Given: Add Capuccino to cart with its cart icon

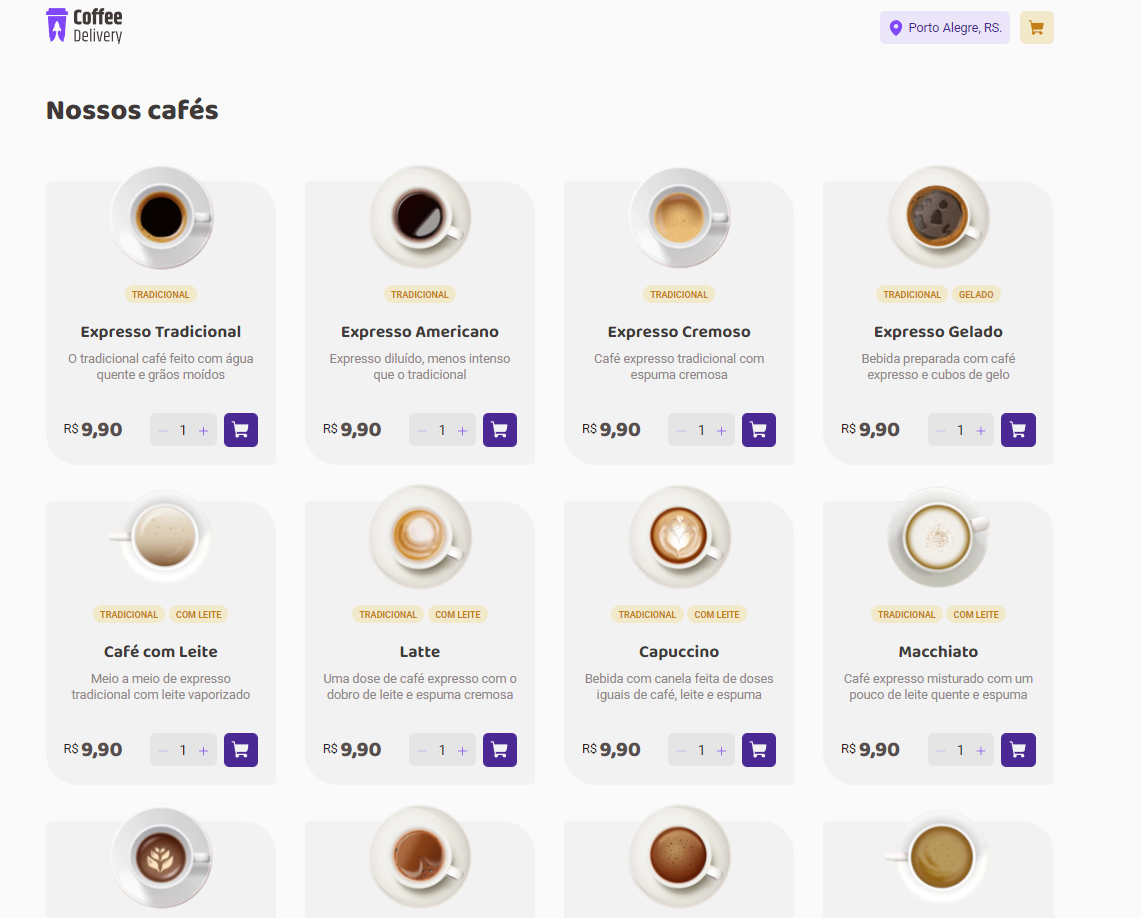Looking at the screenshot, I should (759, 749).
